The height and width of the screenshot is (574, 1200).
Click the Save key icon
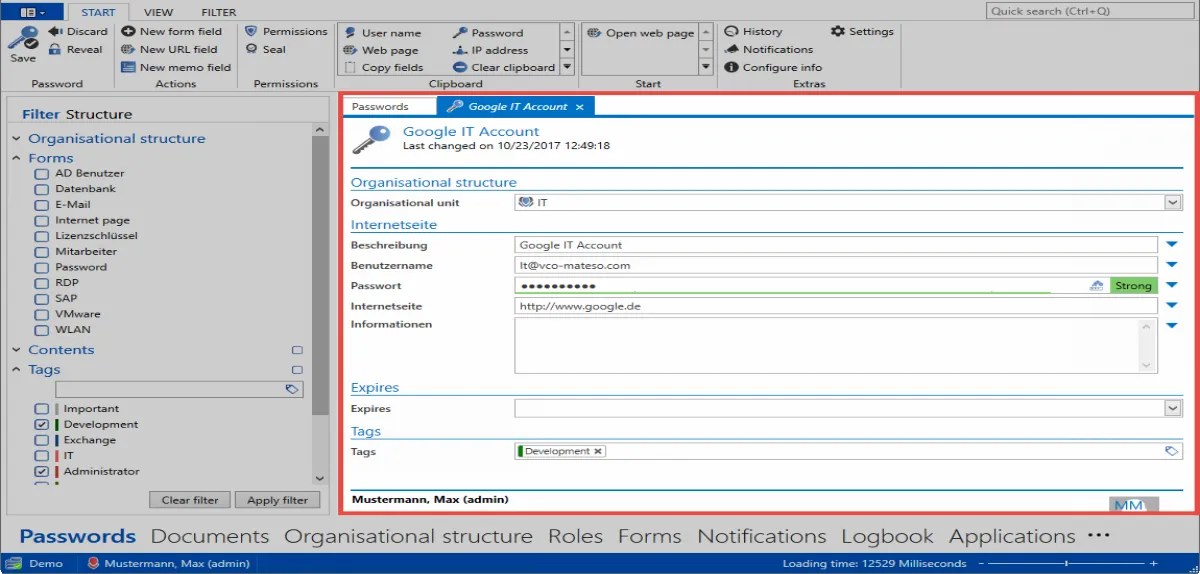(22, 40)
